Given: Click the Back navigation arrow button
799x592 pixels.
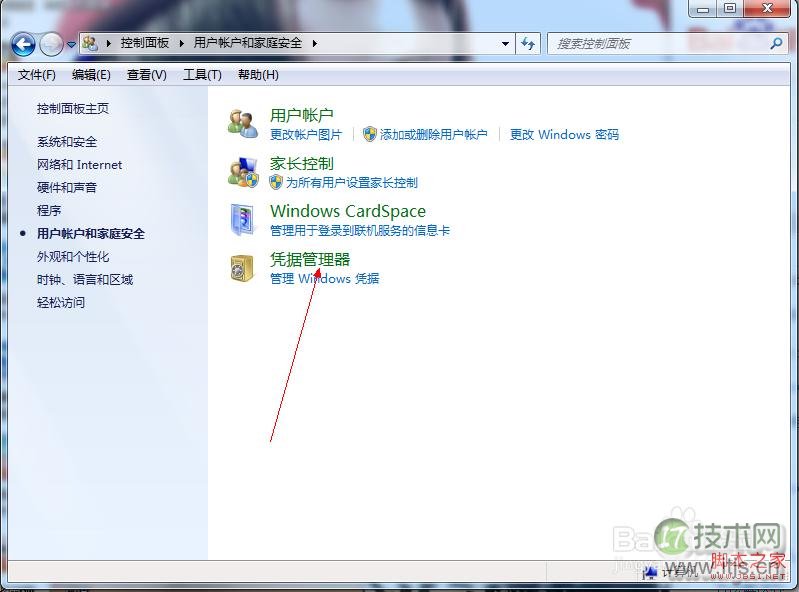Looking at the screenshot, I should [23, 44].
